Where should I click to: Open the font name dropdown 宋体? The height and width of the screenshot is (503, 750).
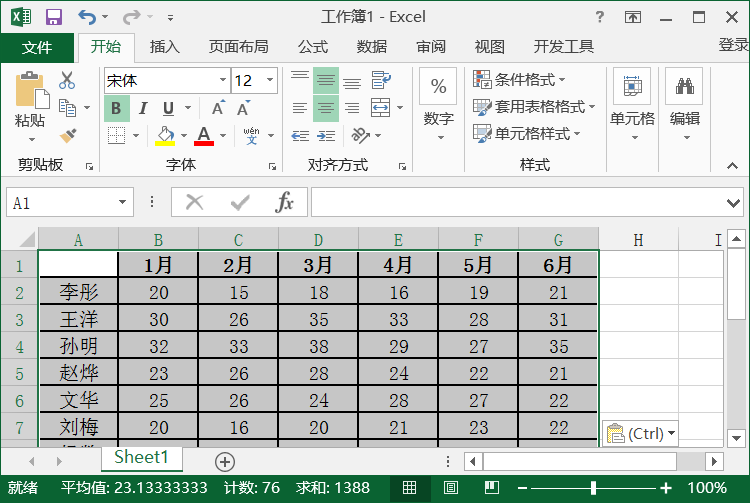pos(223,80)
